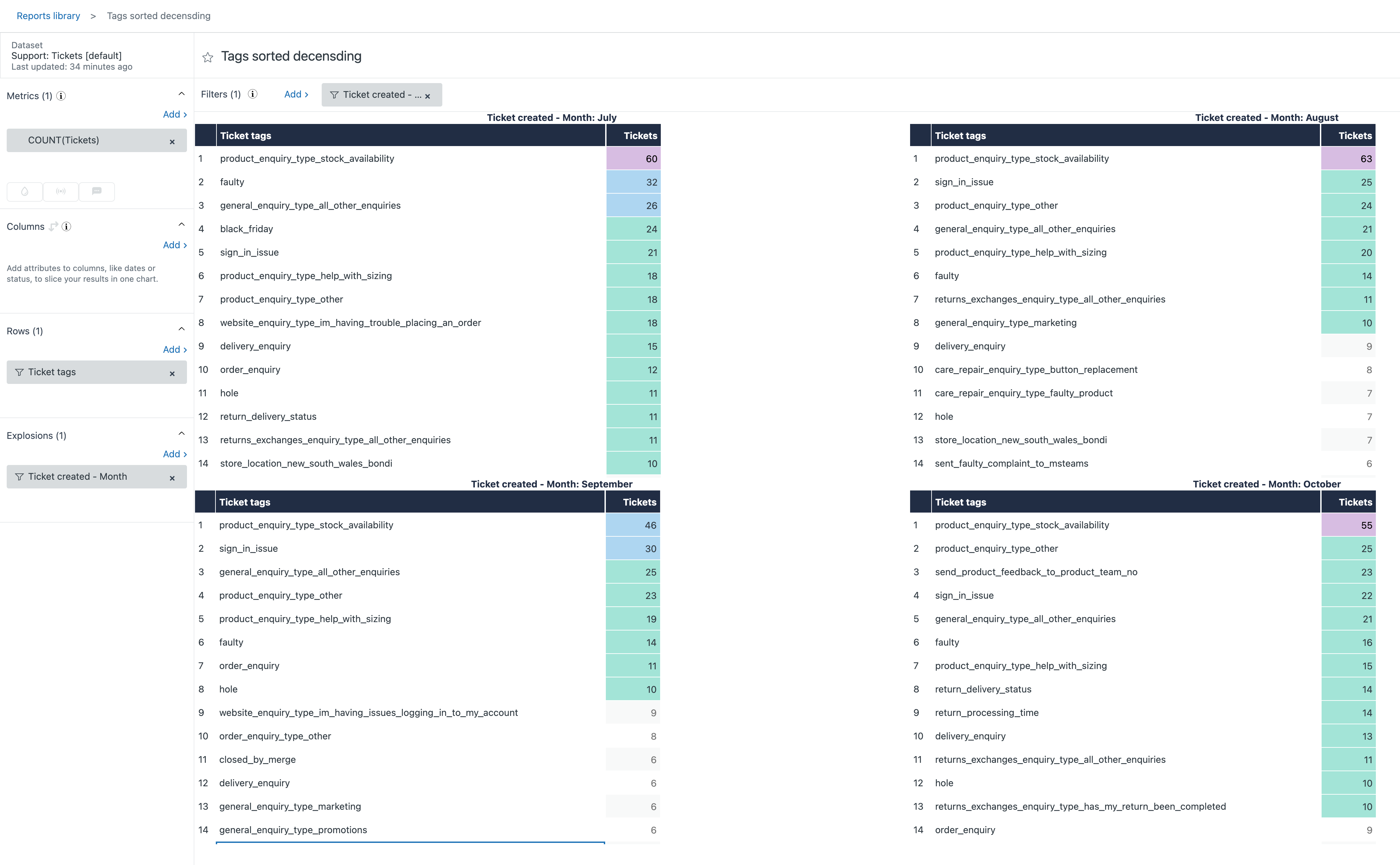Open the Ticket created filter chip
The width and height of the screenshot is (1400, 865).
382,95
